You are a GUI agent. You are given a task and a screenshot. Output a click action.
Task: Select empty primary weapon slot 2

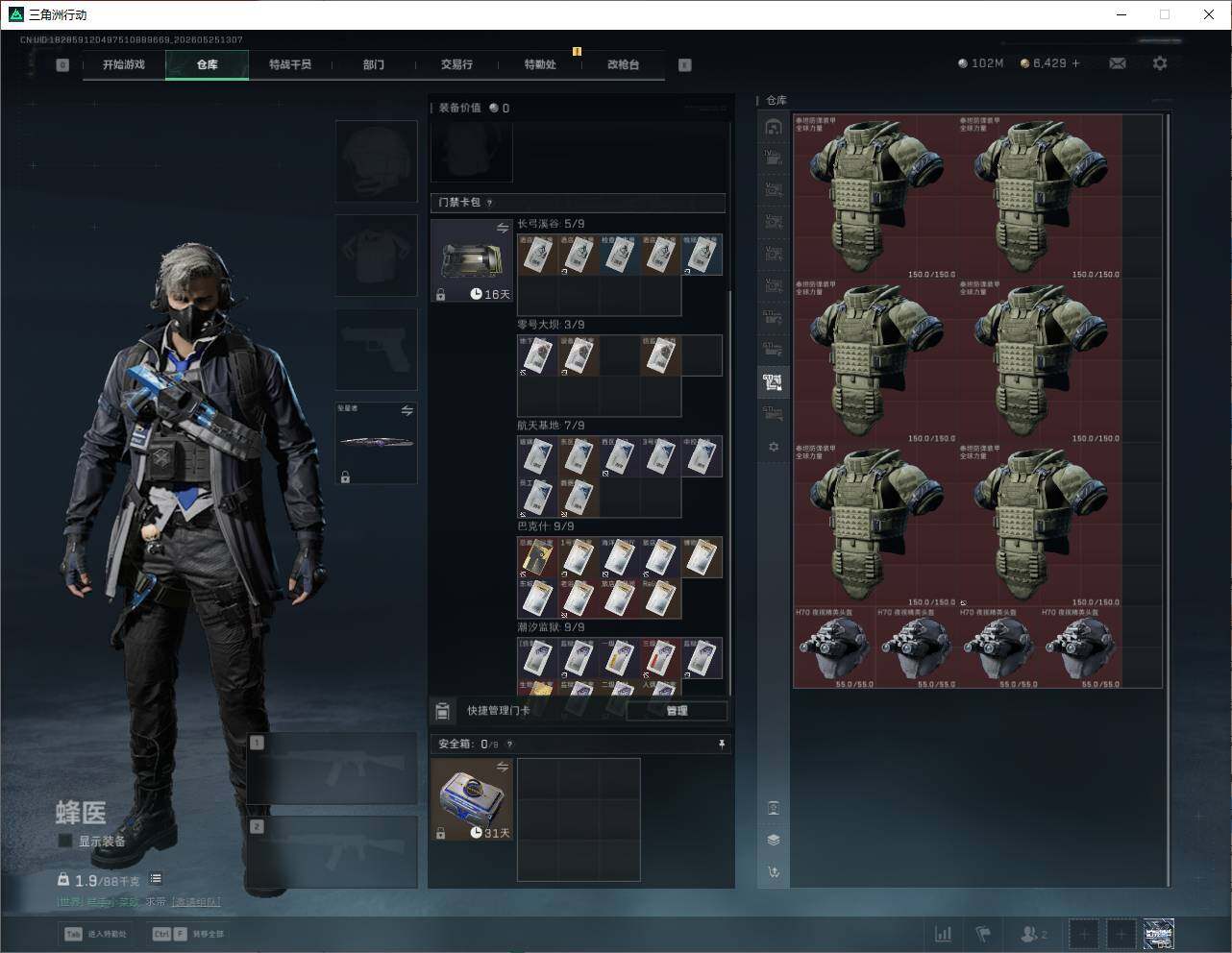(333, 852)
